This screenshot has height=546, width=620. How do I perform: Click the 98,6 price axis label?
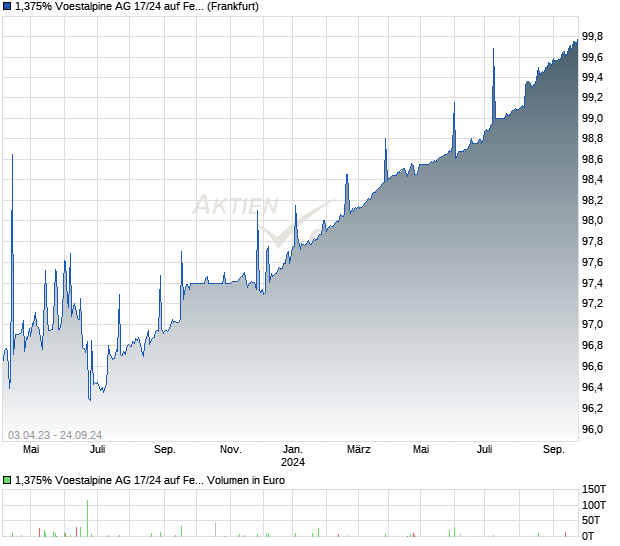point(593,161)
